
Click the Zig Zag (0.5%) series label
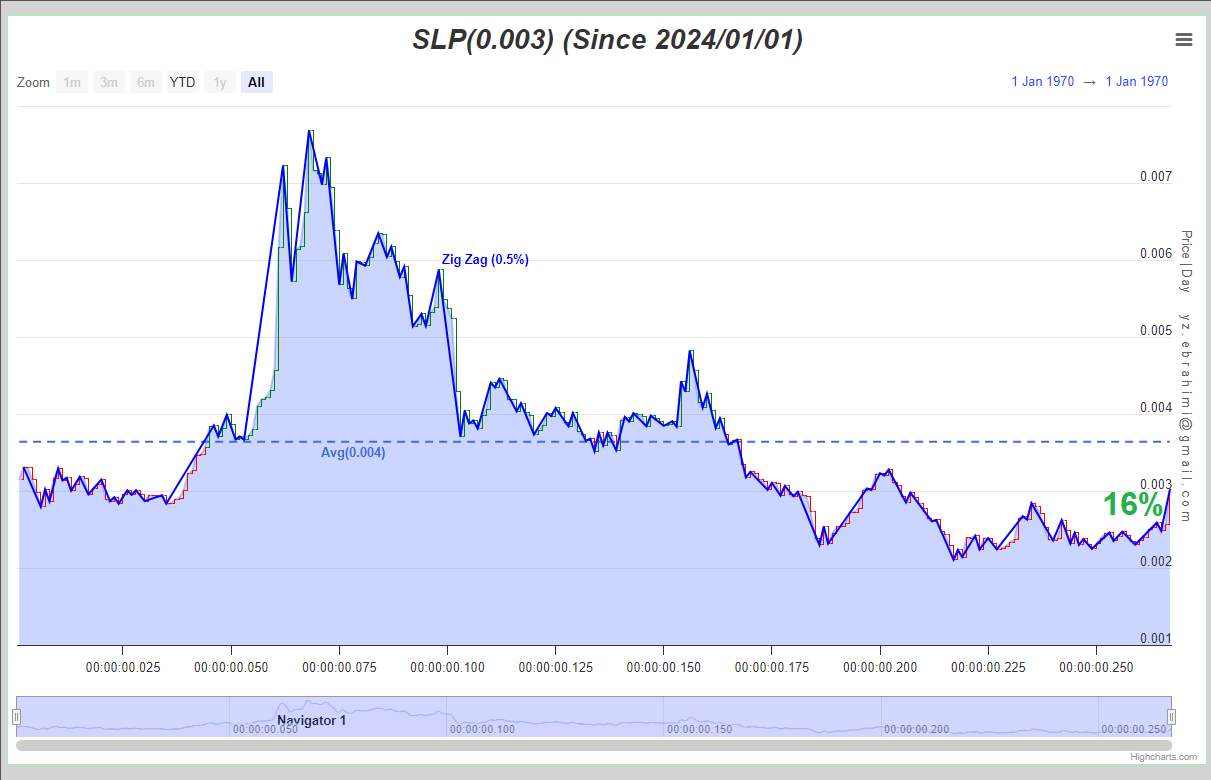click(485, 260)
